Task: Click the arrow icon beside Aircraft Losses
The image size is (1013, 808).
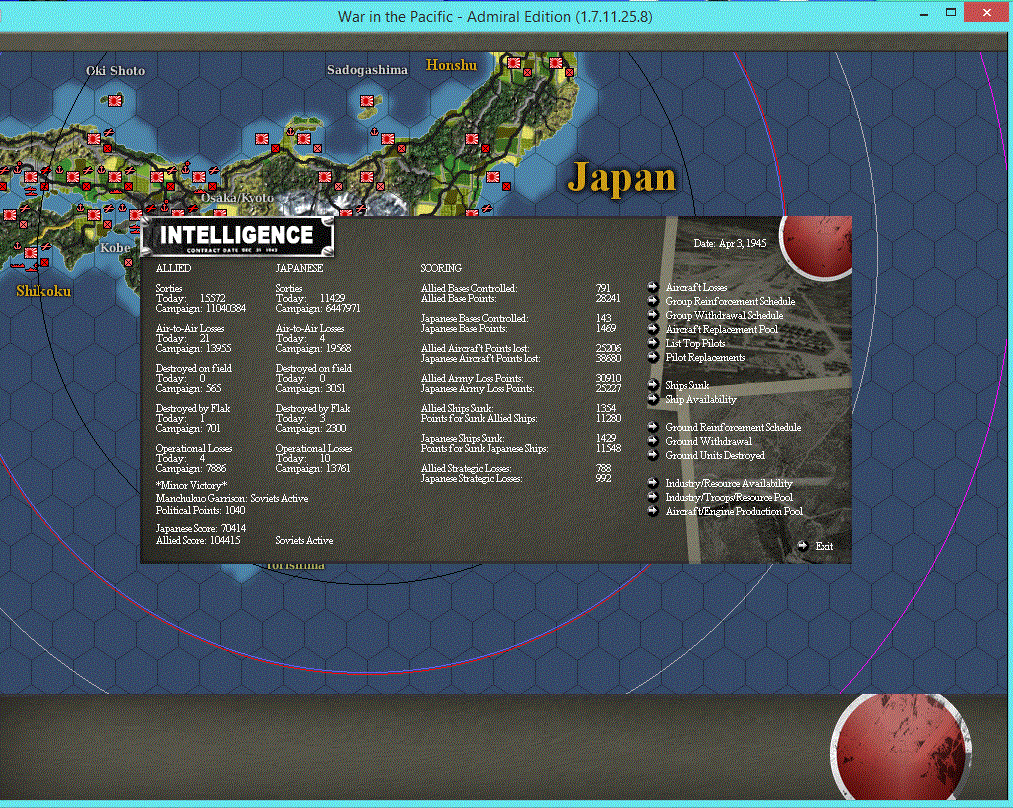Action: pyautogui.click(x=653, y=286)
